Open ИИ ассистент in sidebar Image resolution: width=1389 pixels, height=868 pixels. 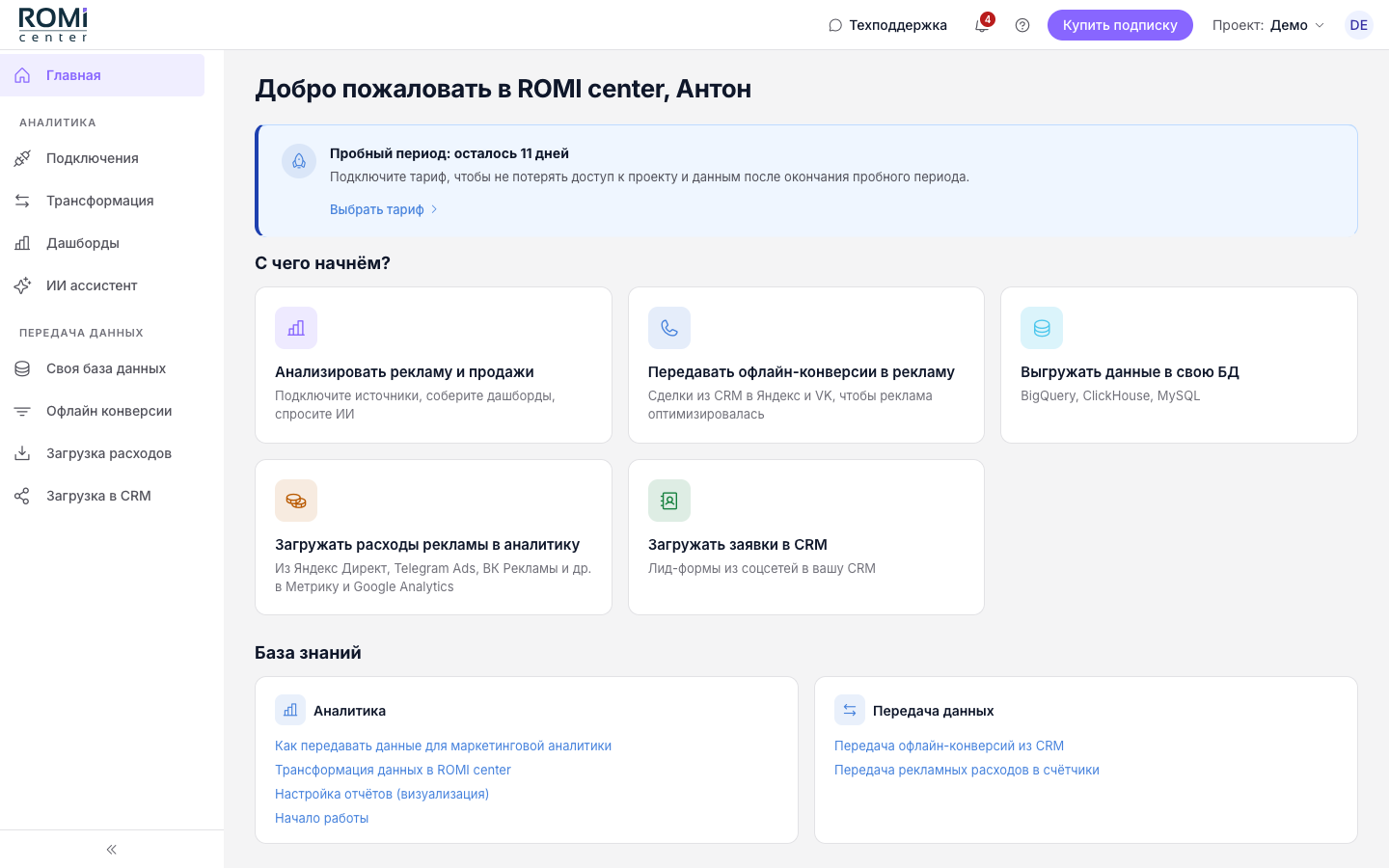102,285
